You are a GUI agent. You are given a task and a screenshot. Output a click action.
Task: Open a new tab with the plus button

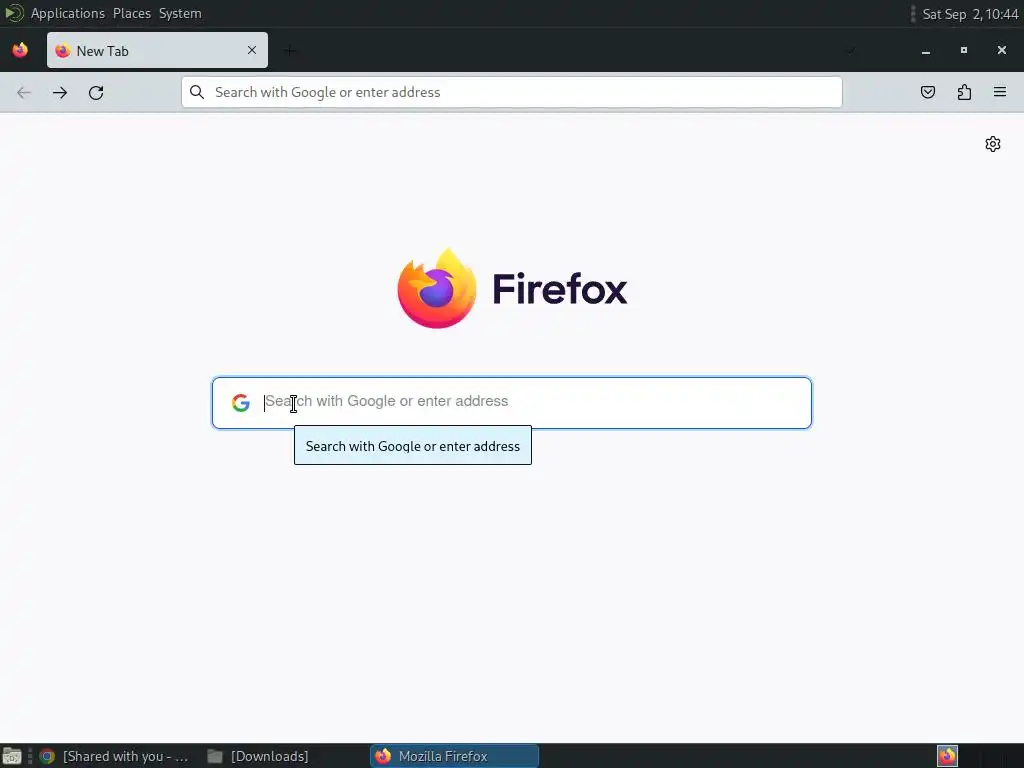pyautogui.click(x=290, y=50)
